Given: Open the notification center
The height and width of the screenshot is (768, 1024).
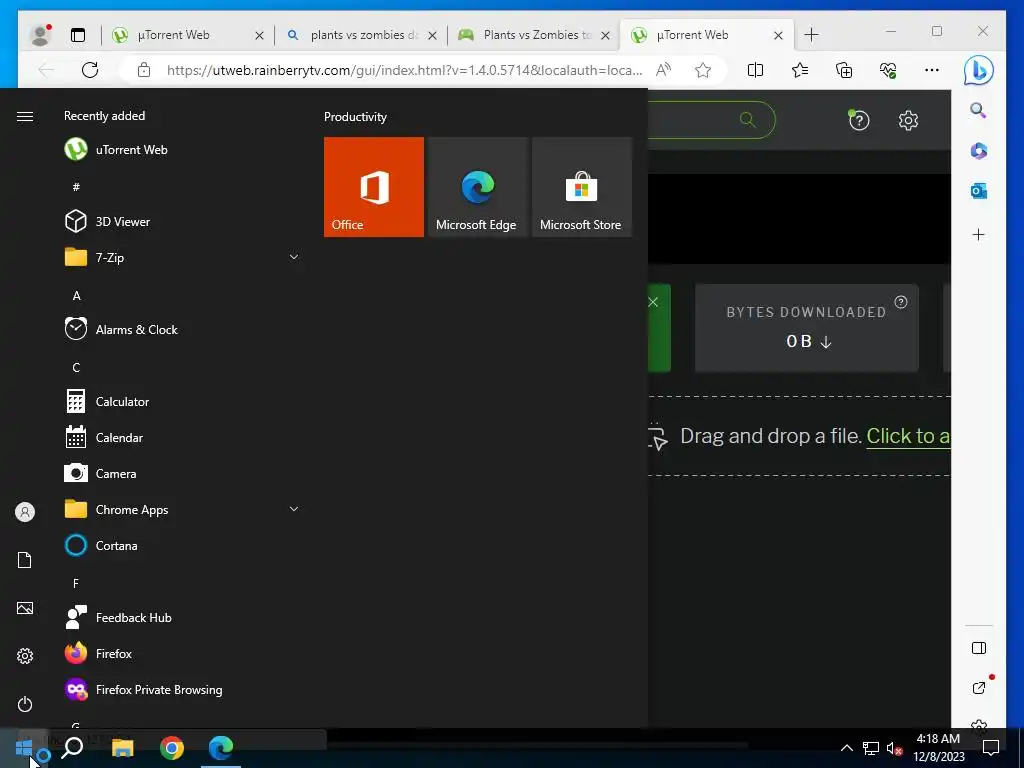Looking at the screenshot, I should [991, 748].
